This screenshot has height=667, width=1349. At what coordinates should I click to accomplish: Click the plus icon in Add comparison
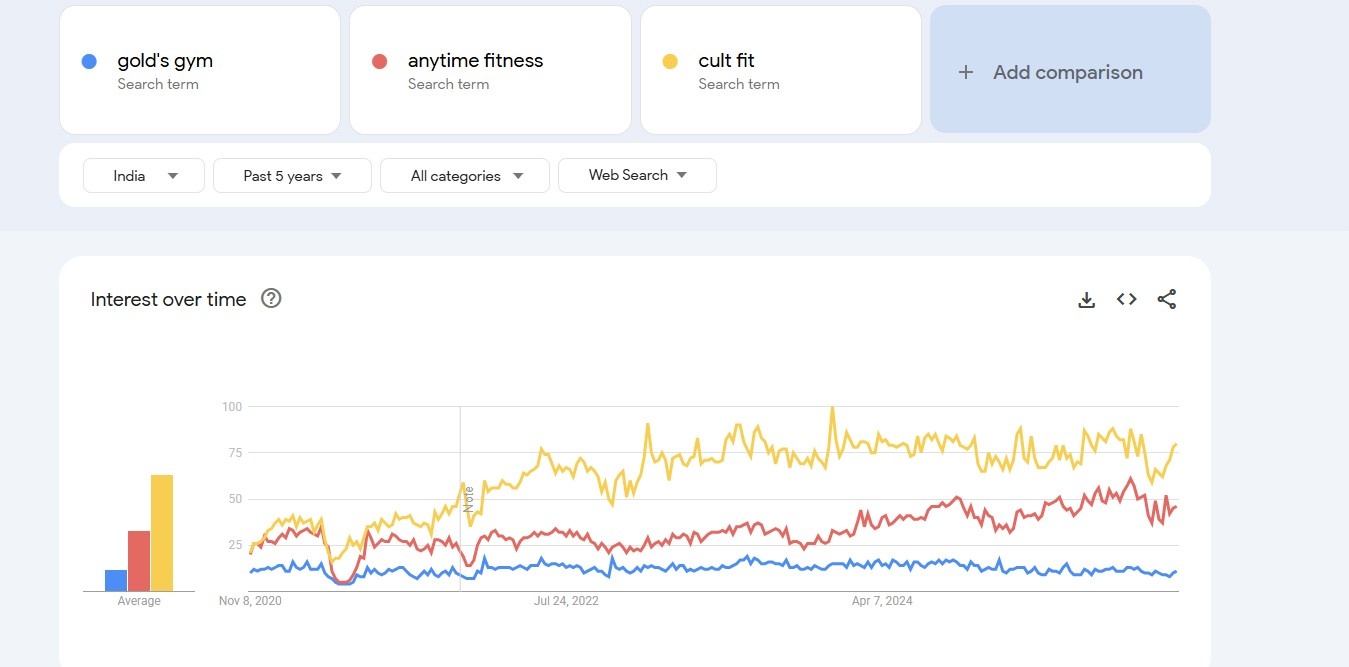tap(965, 72)
